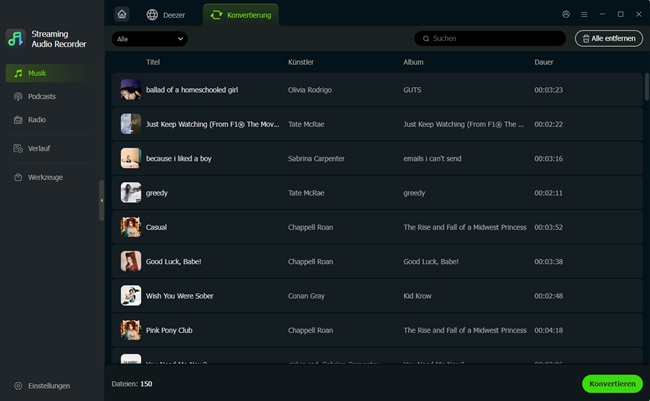The height and width of the screenshot is (401, 650).
Task: Click the Streaming Audio Recorder logo
Action: (x=16, y=39)
